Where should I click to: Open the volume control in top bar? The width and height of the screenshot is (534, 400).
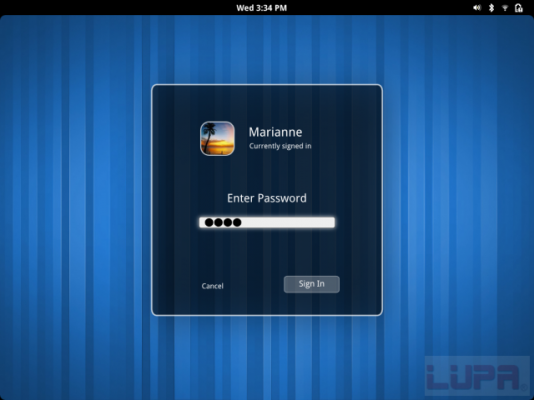(477, 7)
